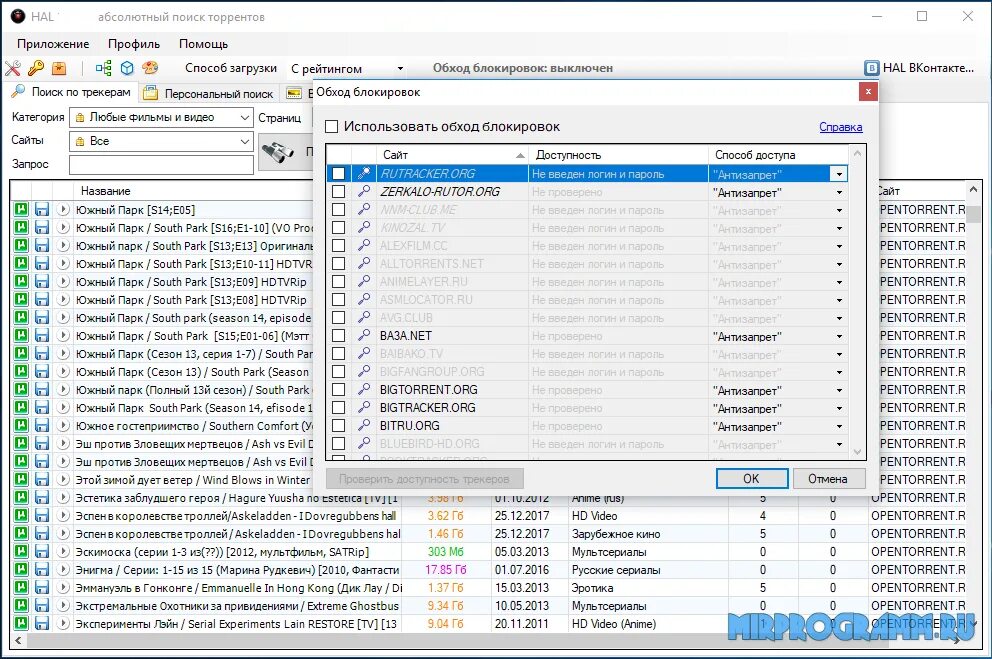Click save icon for Южный Парк [S14;E05]
992x659 pixels.
[42, 209]
